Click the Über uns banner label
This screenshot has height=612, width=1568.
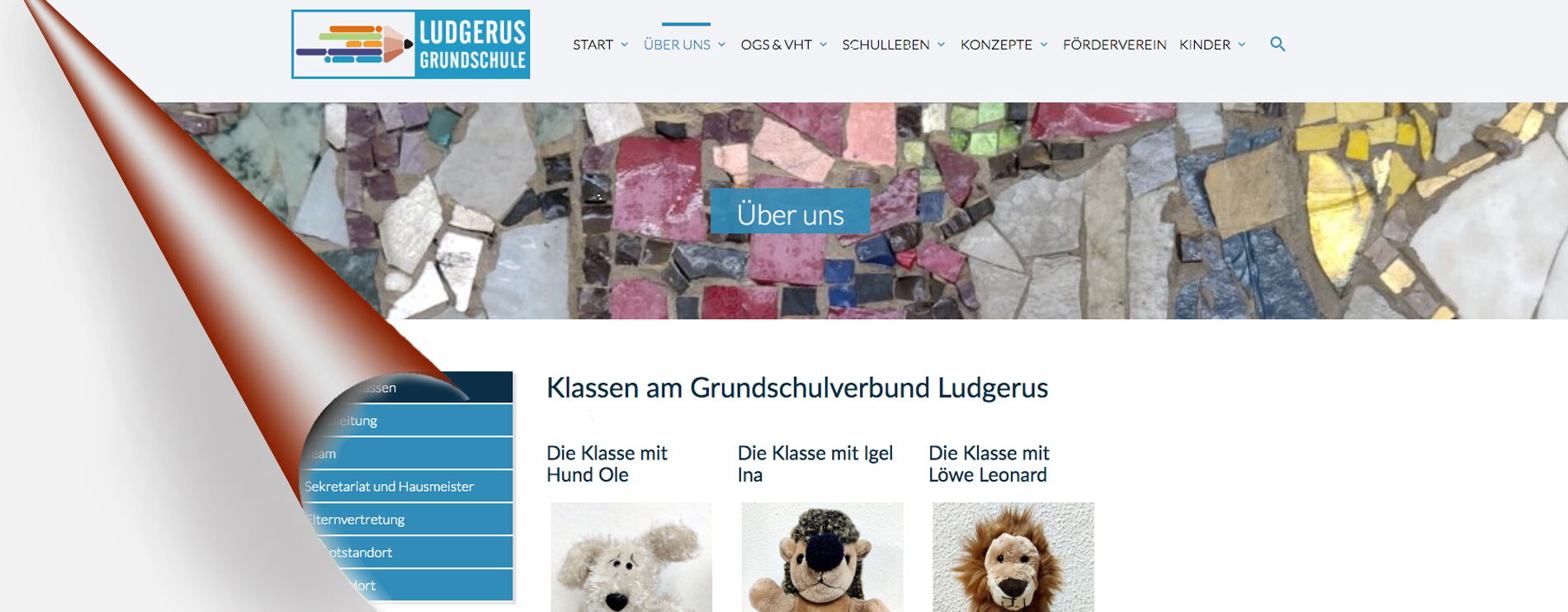tap(791, 211)
